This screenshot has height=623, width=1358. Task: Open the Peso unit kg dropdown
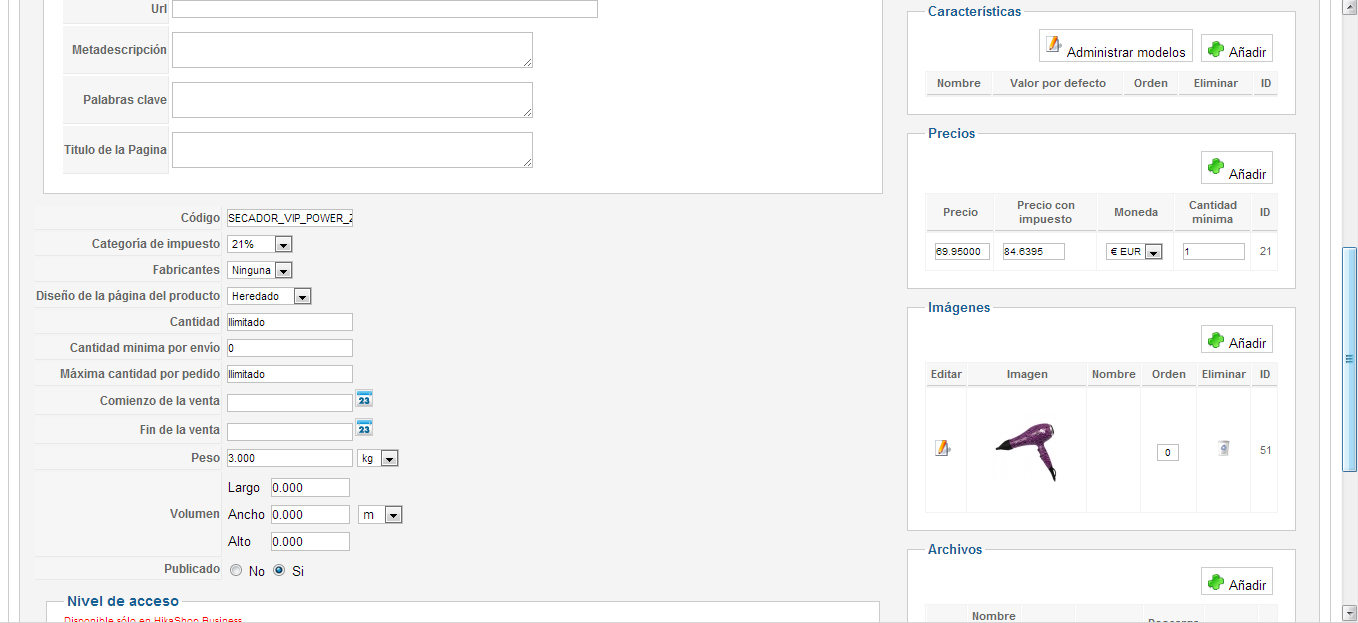378,458
